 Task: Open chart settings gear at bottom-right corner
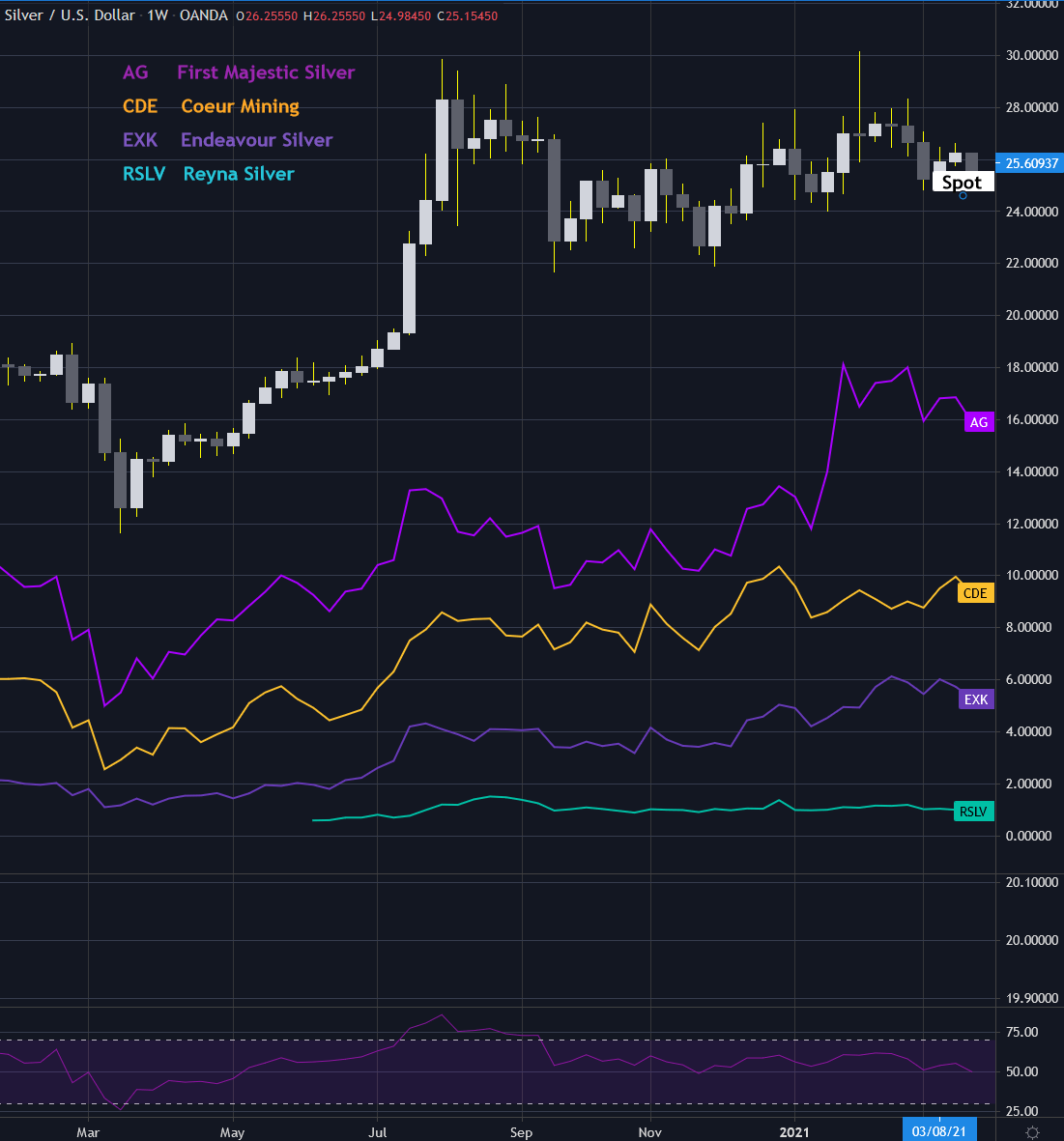click(x=1032, y=1132)
